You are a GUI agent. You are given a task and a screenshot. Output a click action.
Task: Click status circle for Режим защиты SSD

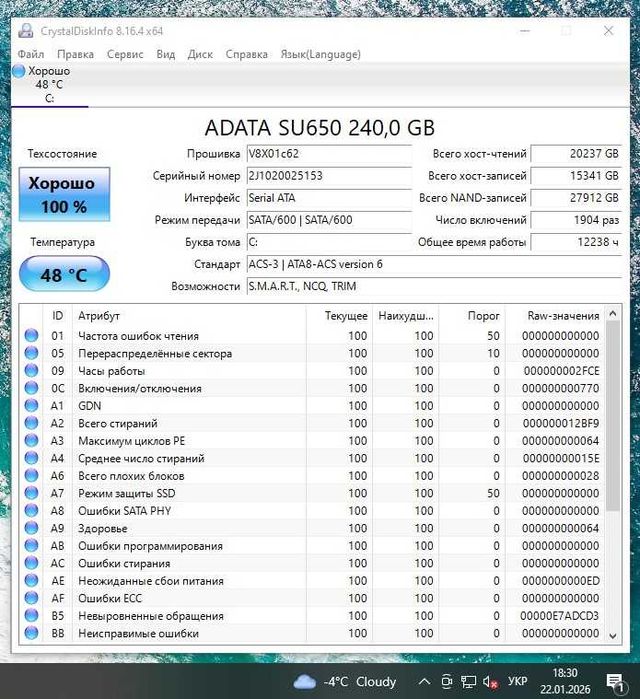(31, 493)
